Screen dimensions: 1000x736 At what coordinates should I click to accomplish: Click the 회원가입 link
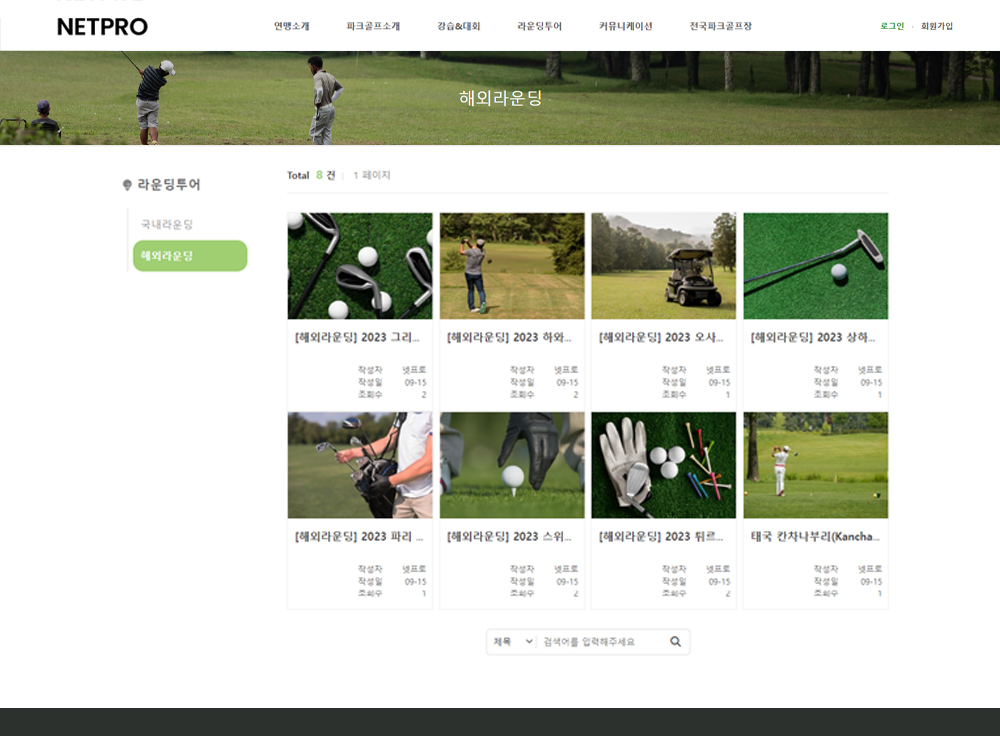(x=937, y=27)
